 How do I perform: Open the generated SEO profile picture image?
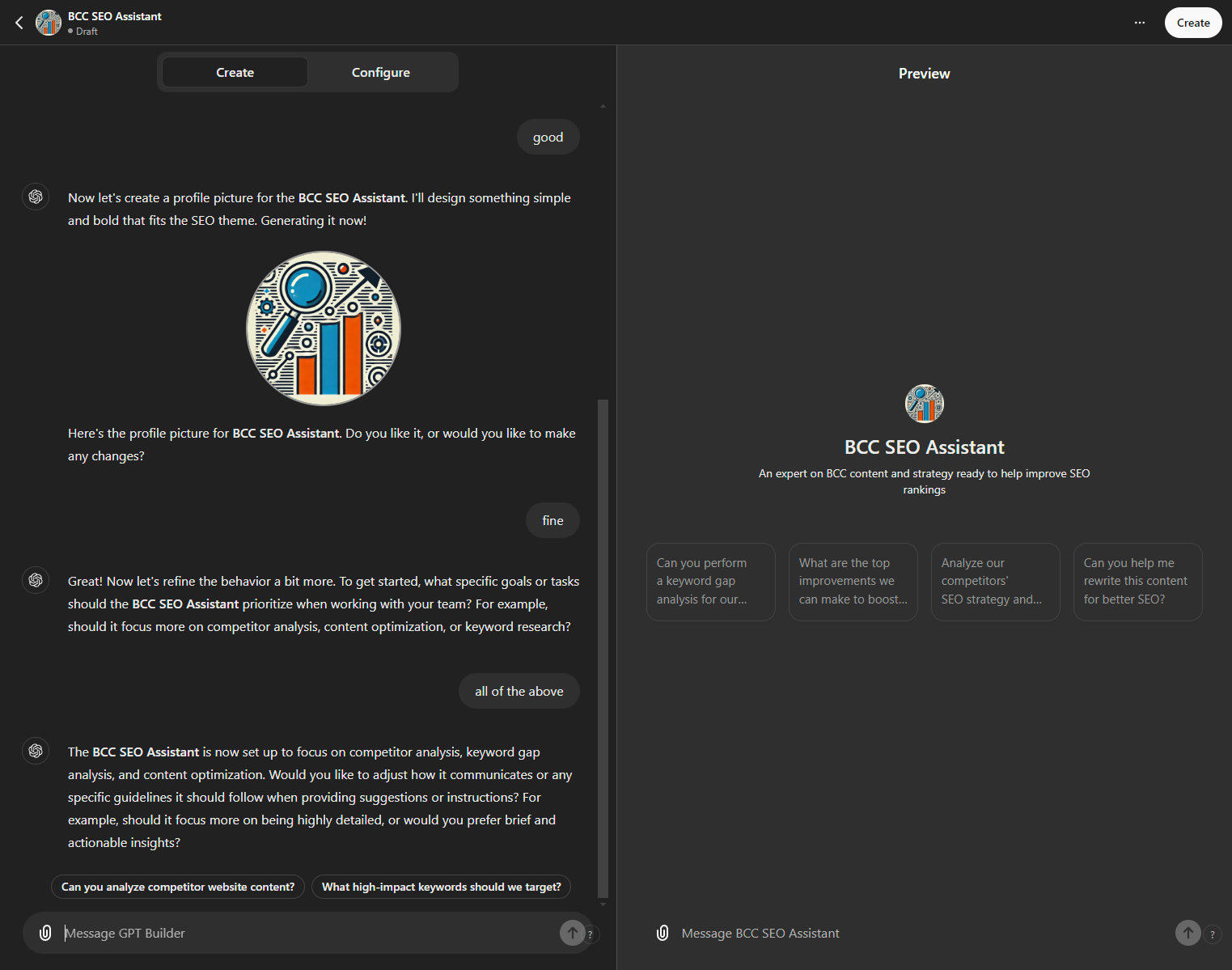pos(324,328)
